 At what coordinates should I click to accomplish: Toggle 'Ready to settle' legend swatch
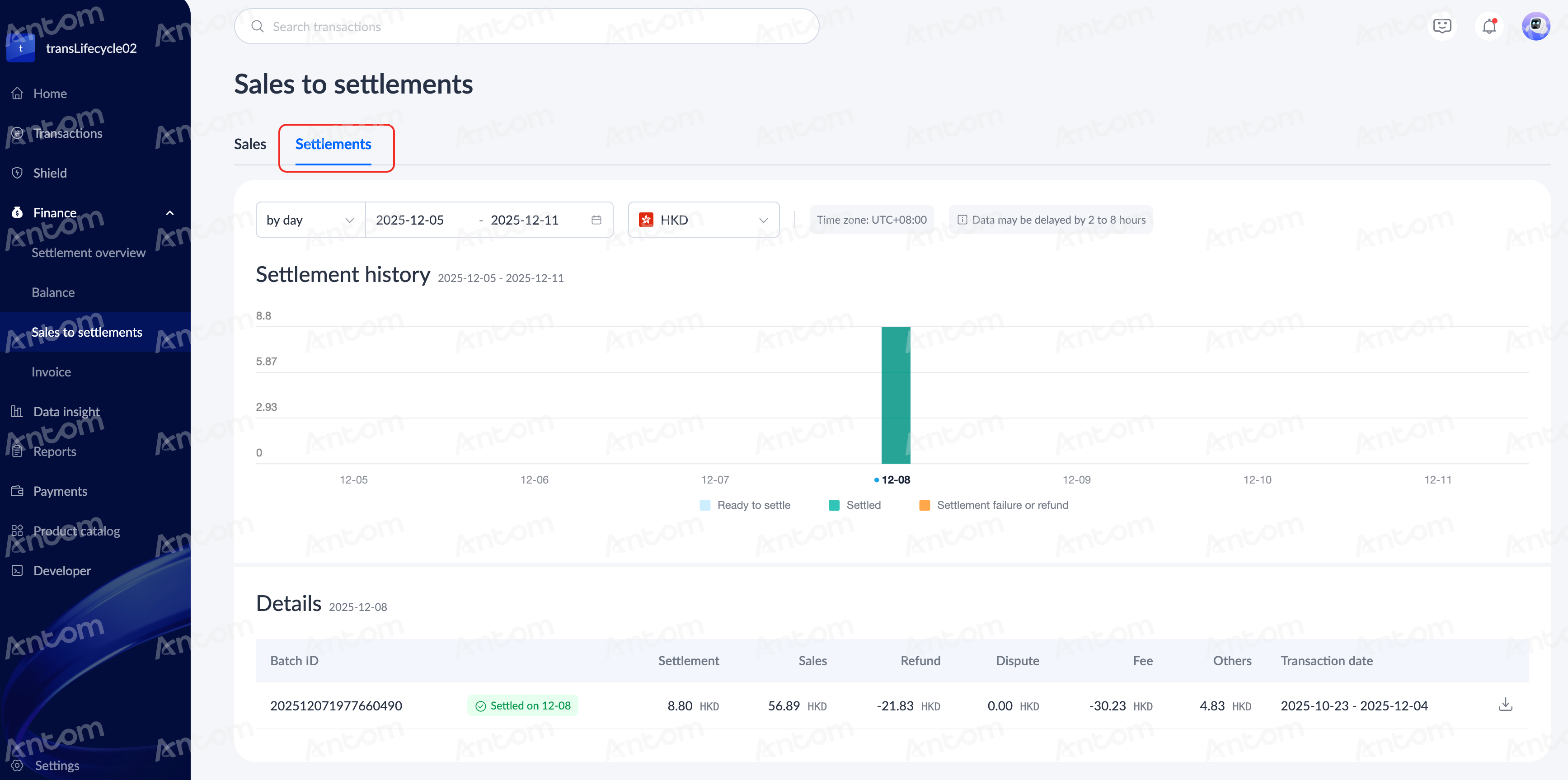tap(705, 505)
